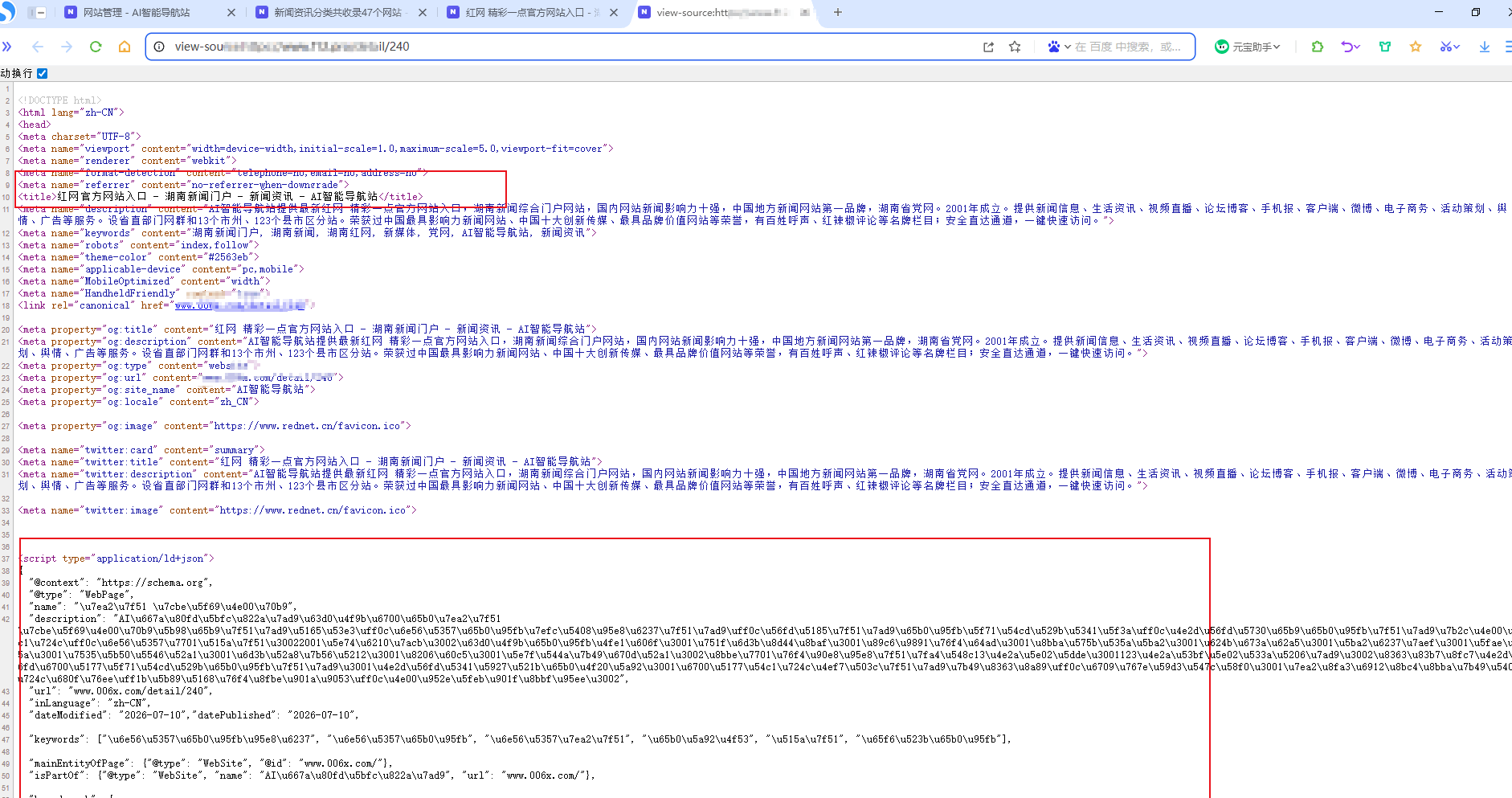
Task: Open the 元宝助手 dropdown
Action: tap(1248, 47)
